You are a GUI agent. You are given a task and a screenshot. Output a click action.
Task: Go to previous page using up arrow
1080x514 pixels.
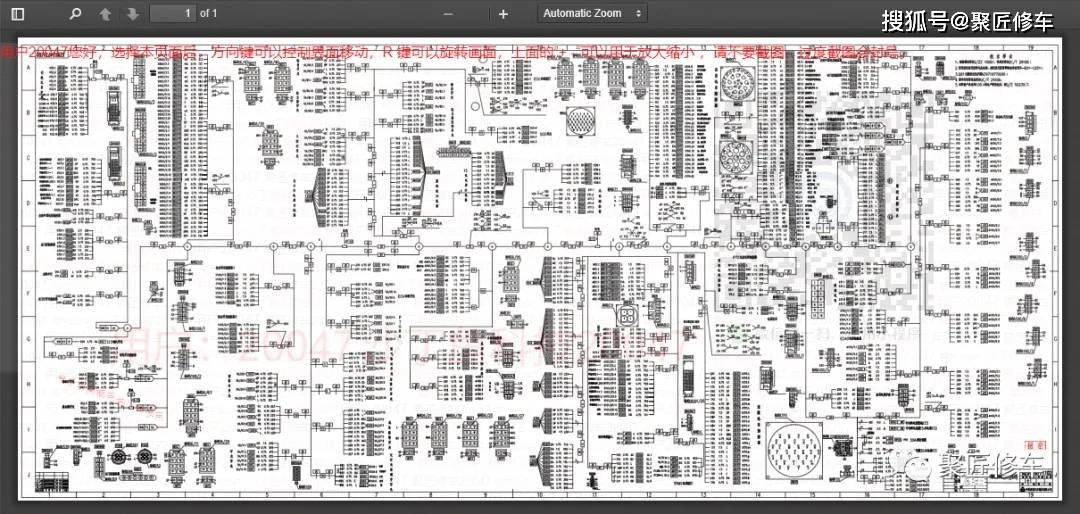tap(105, 14)
